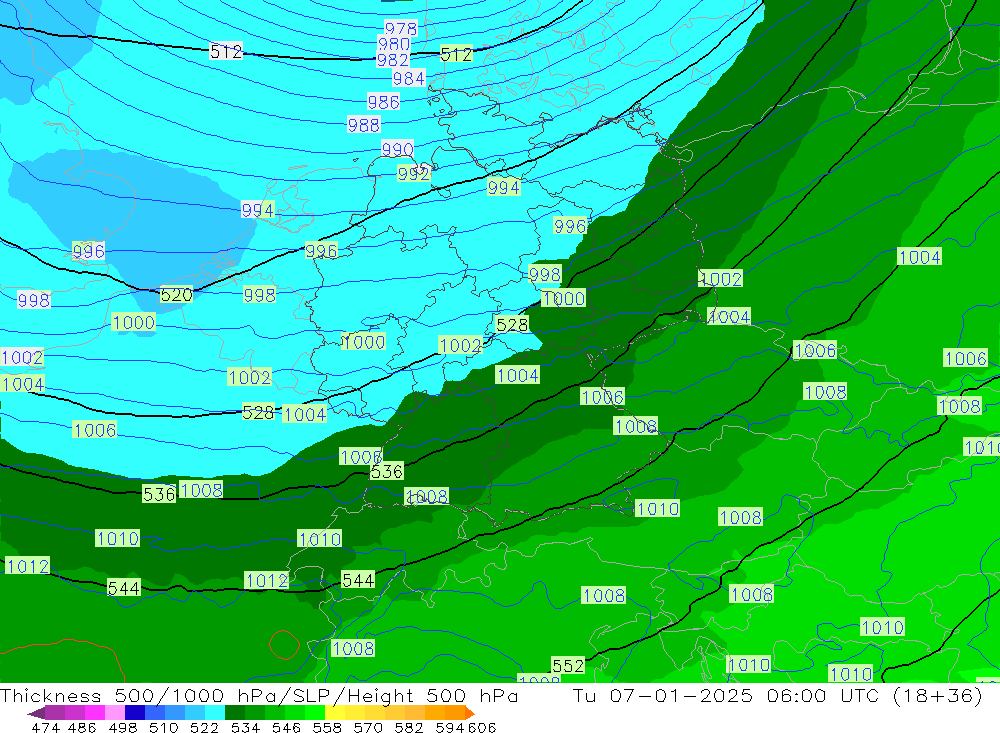Image resolution: width=1000 pixels, height=733 pixels.
Task: Click the legend value 606
Action: tap(482, 727)
